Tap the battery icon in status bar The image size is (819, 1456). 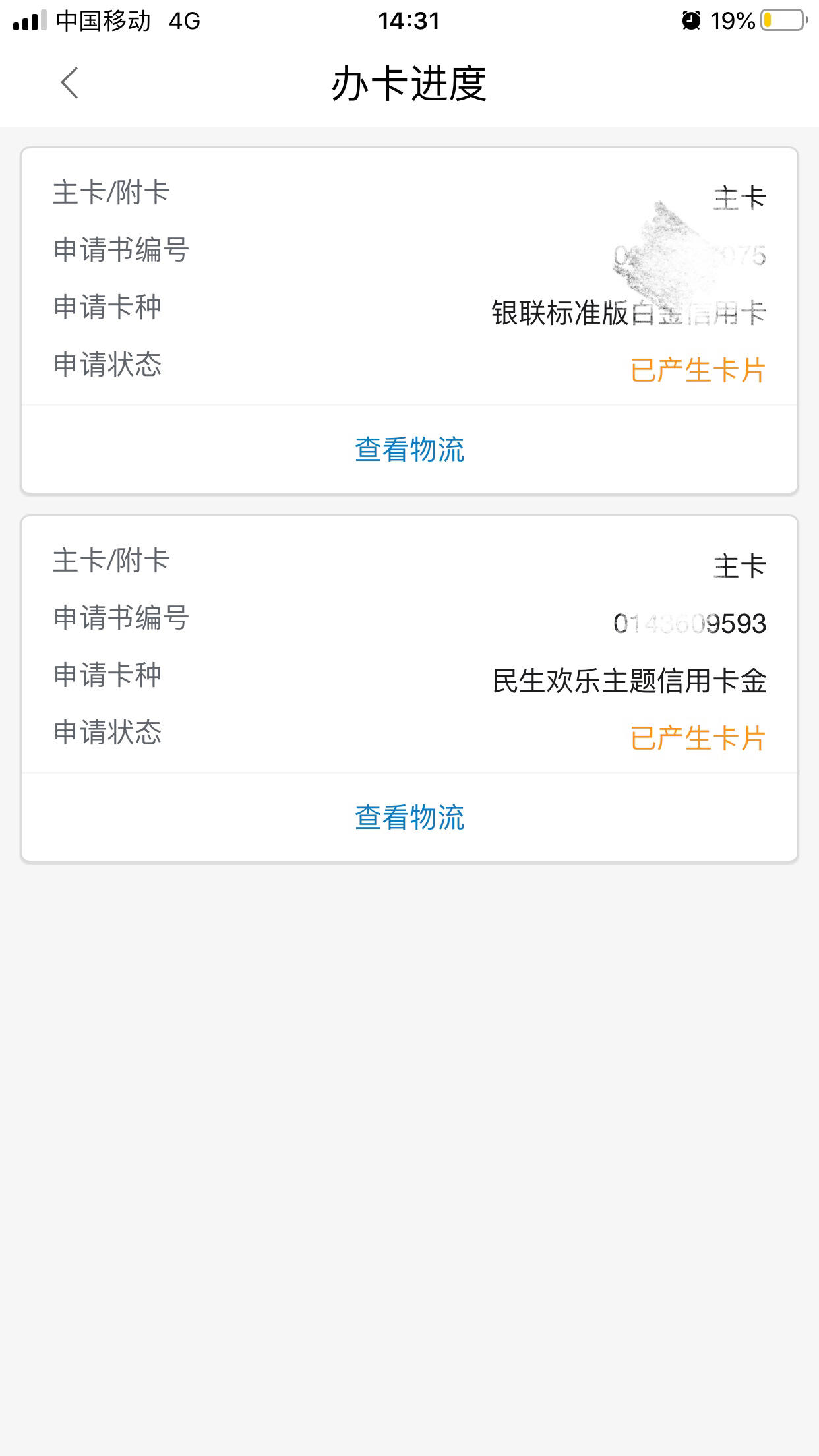tap(785, 21)
